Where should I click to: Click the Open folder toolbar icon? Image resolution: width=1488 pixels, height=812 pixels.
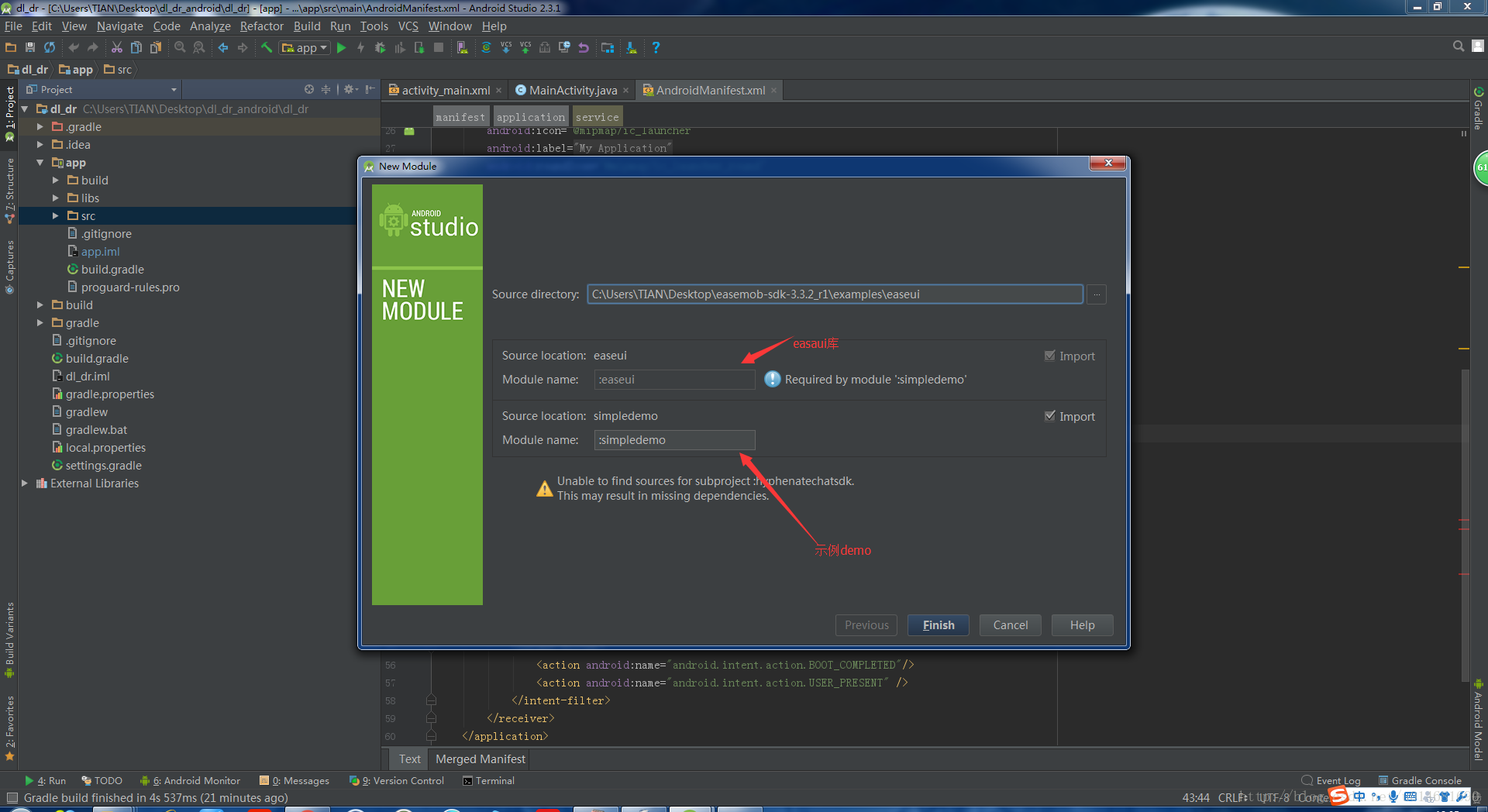point(11,47)
